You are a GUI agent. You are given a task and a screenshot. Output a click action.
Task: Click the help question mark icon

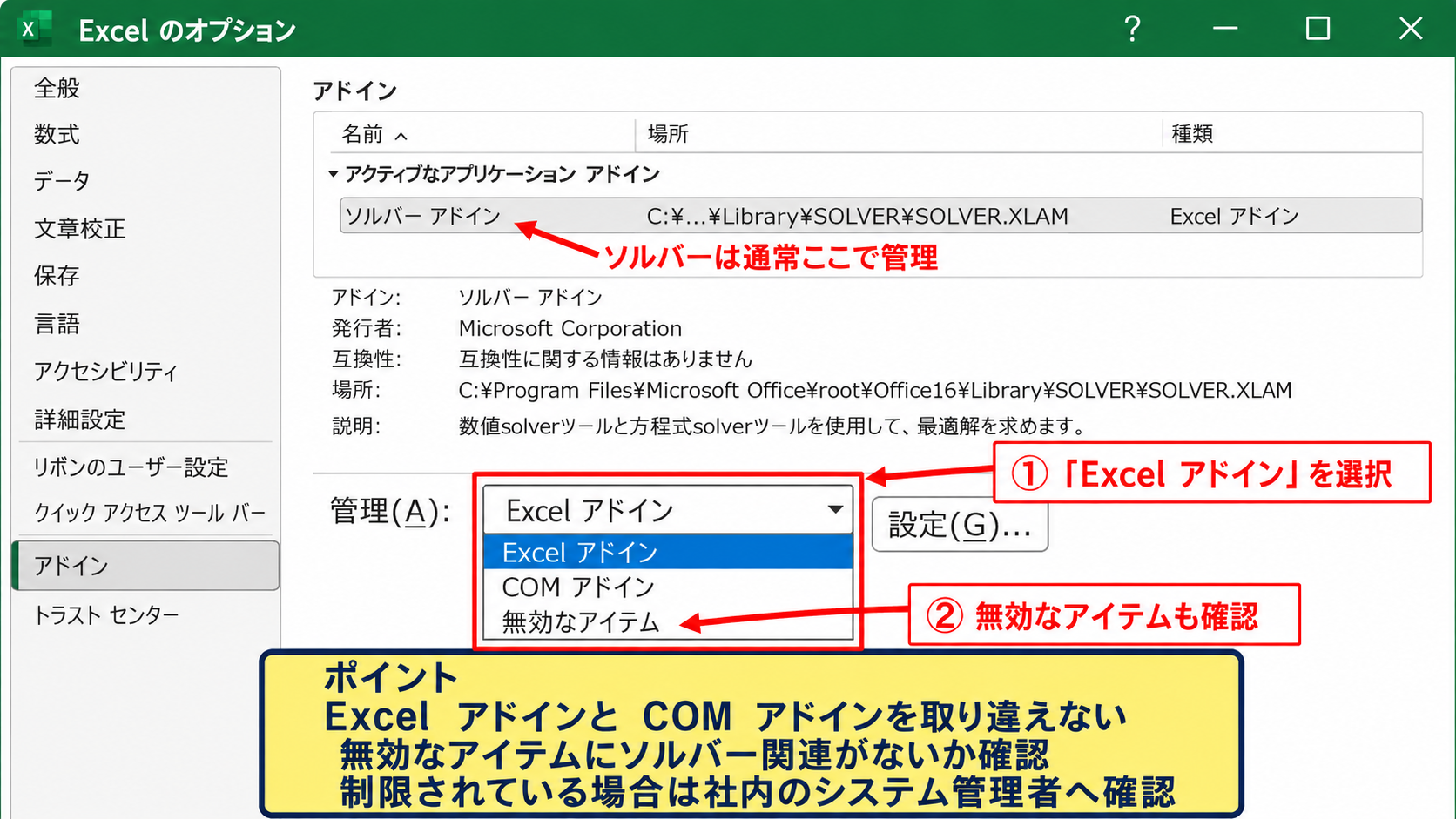coord(1132,29)
